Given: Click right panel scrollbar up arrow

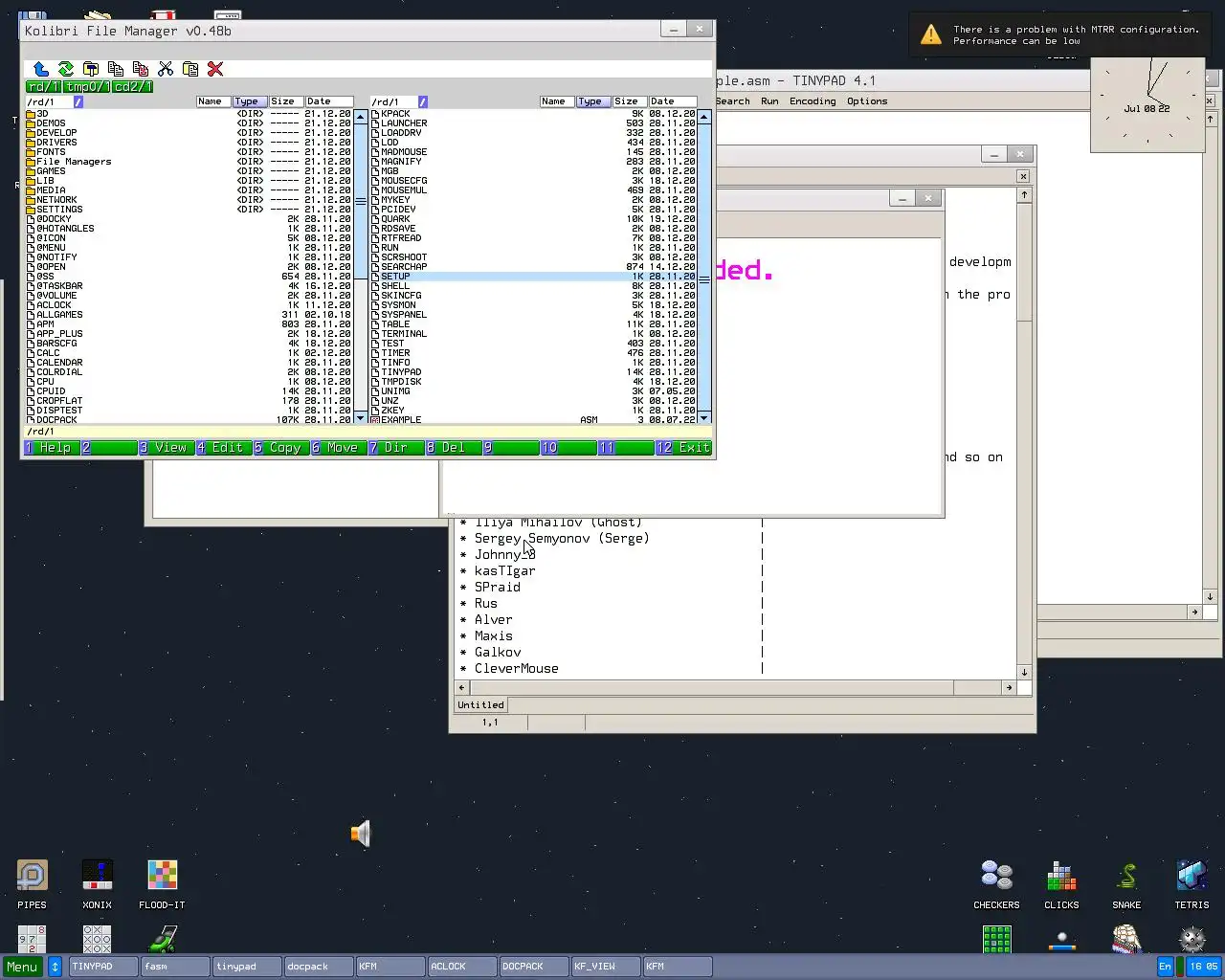Looking at the screenshot, I should (x=704, y=117).
